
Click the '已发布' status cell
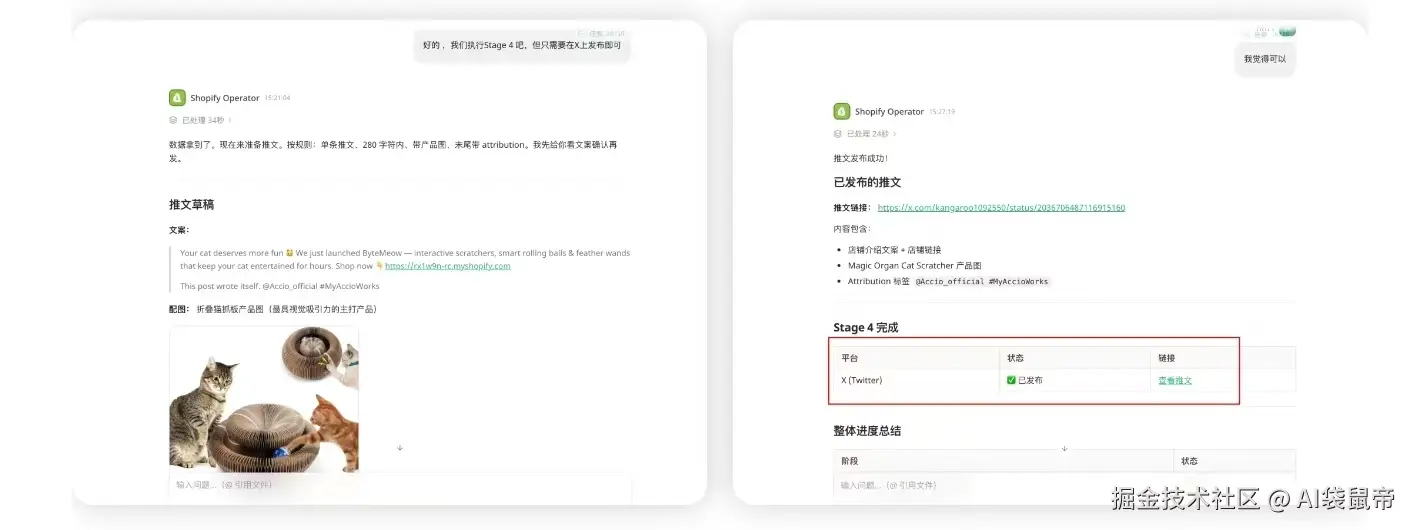tap(1074, 380)
